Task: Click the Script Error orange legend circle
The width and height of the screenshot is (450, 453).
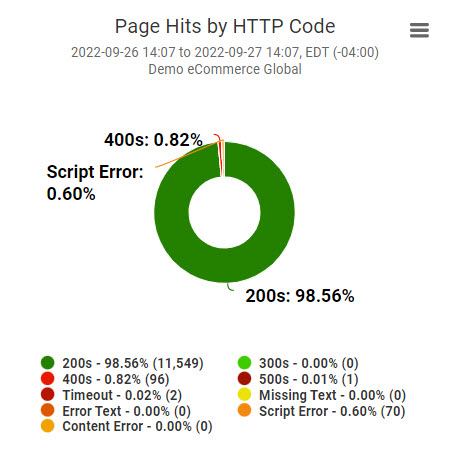Action: 244,410
